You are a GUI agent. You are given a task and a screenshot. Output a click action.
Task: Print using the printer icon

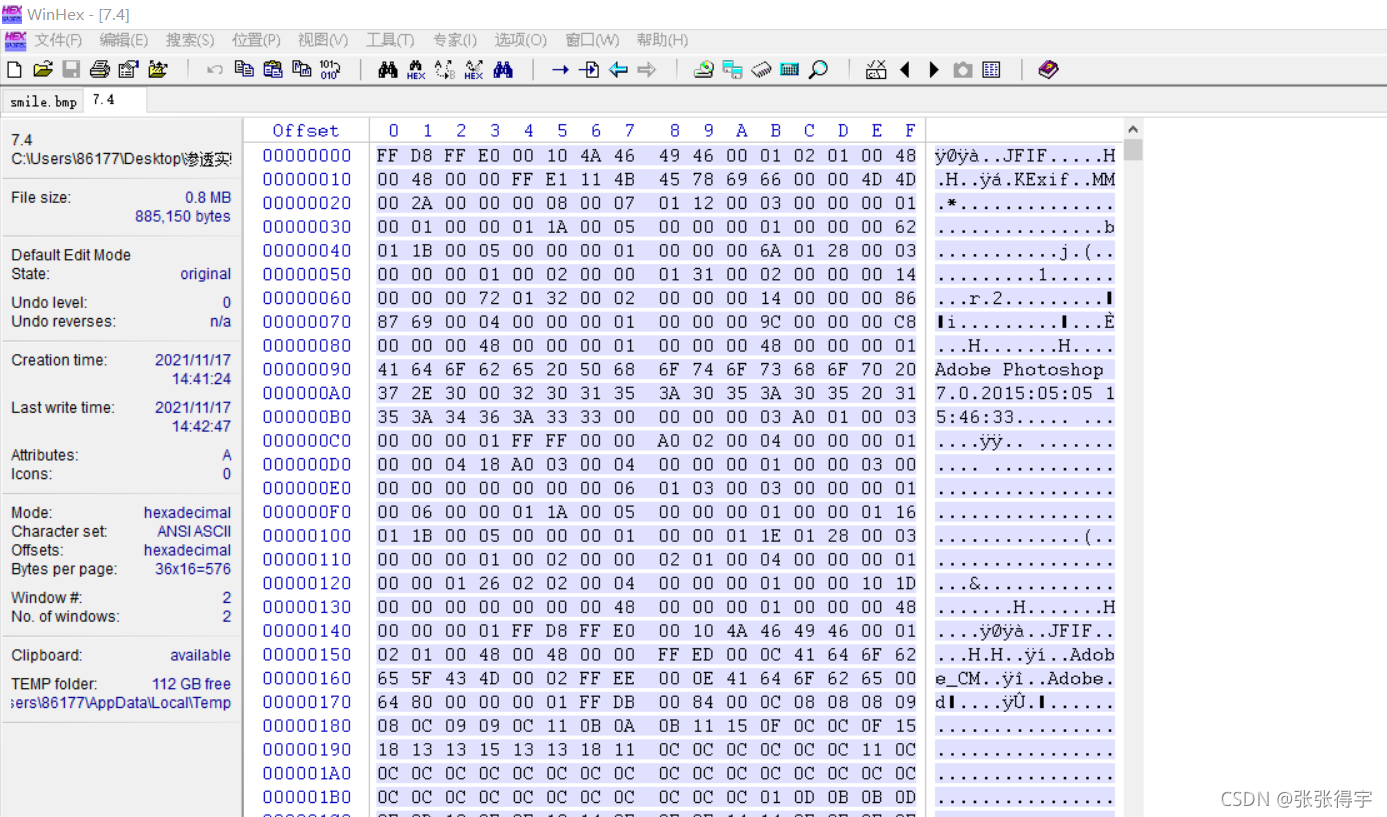coord(100,69)
